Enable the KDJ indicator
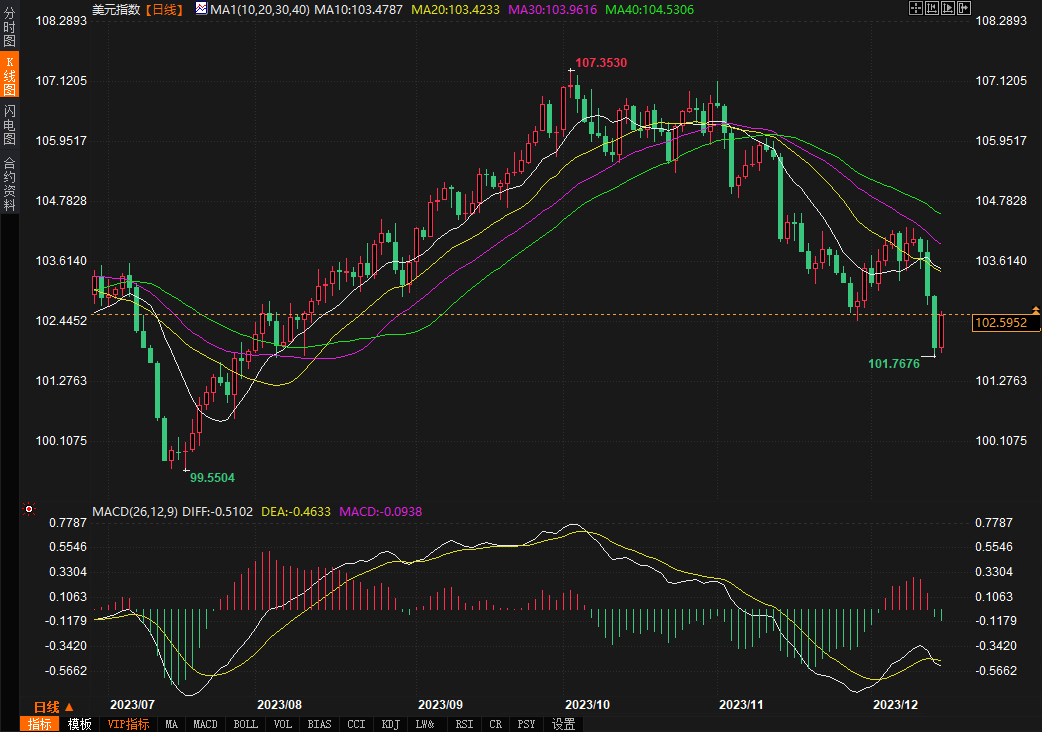This screenshot has width=1042, height=732. click(x=389, y=724)
